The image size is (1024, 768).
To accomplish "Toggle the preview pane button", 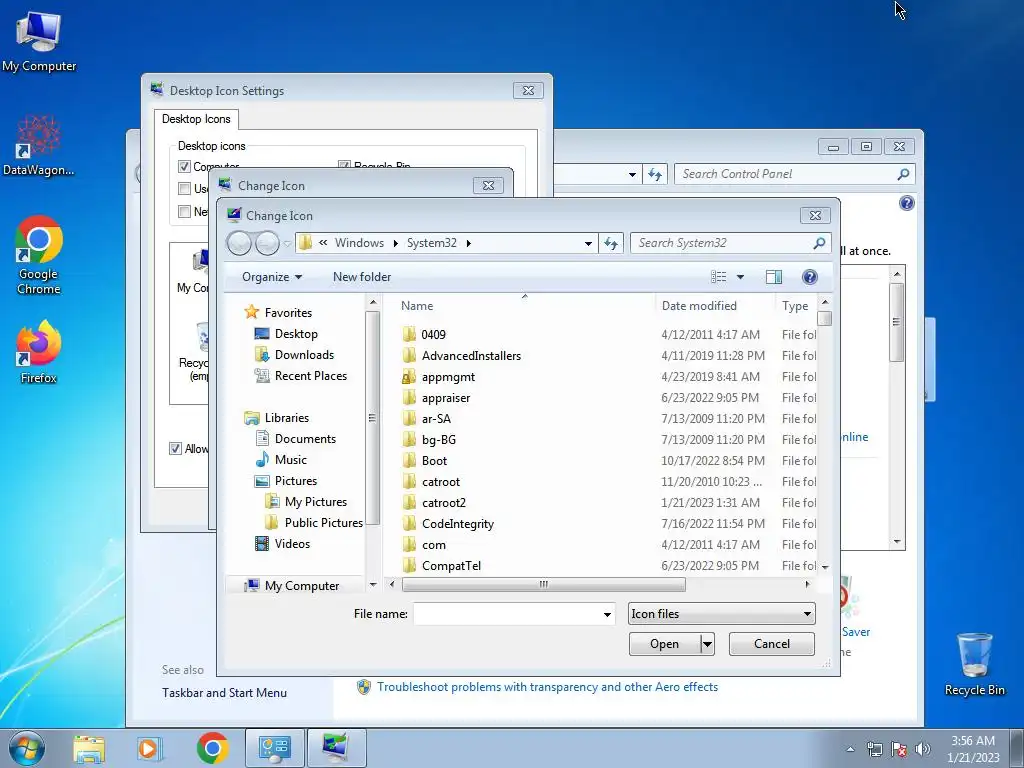I will [x=774, y=277].
